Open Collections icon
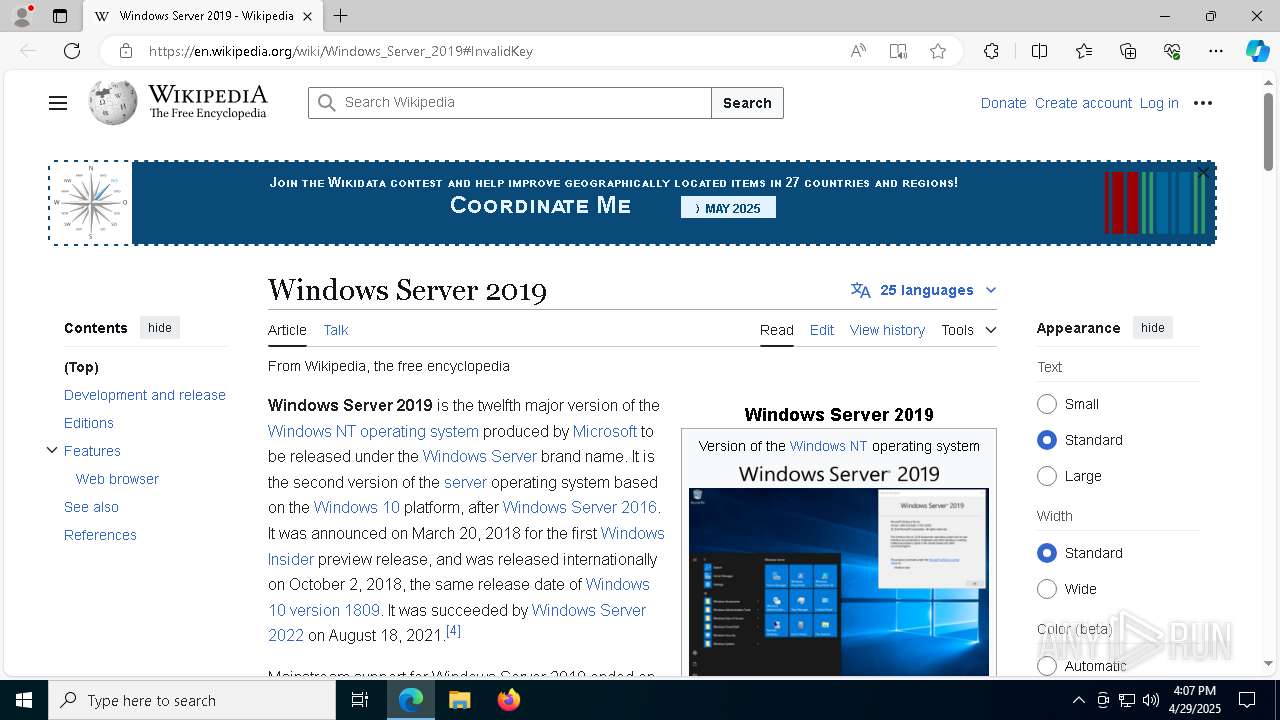Screen dimensions: 1280x720 pyautogui.click(x=1128, y=51)
